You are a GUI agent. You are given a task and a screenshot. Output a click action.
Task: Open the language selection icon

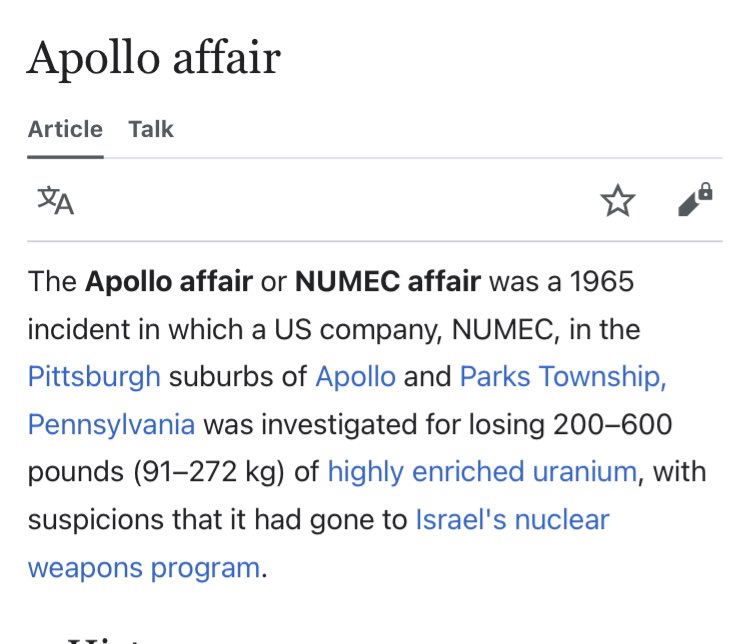click(56, 200)
